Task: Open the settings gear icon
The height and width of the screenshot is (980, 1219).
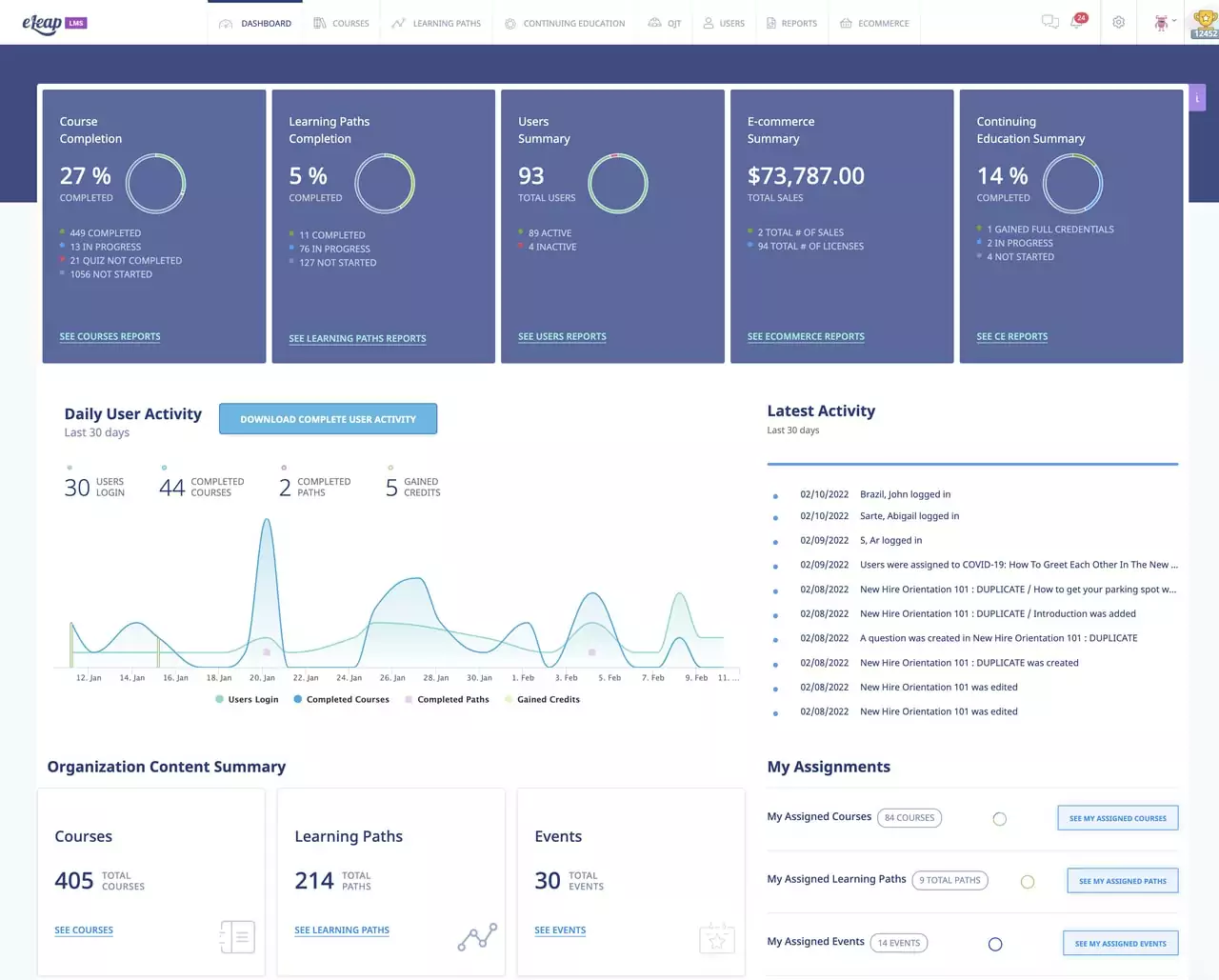Action: pos(1119,22)
